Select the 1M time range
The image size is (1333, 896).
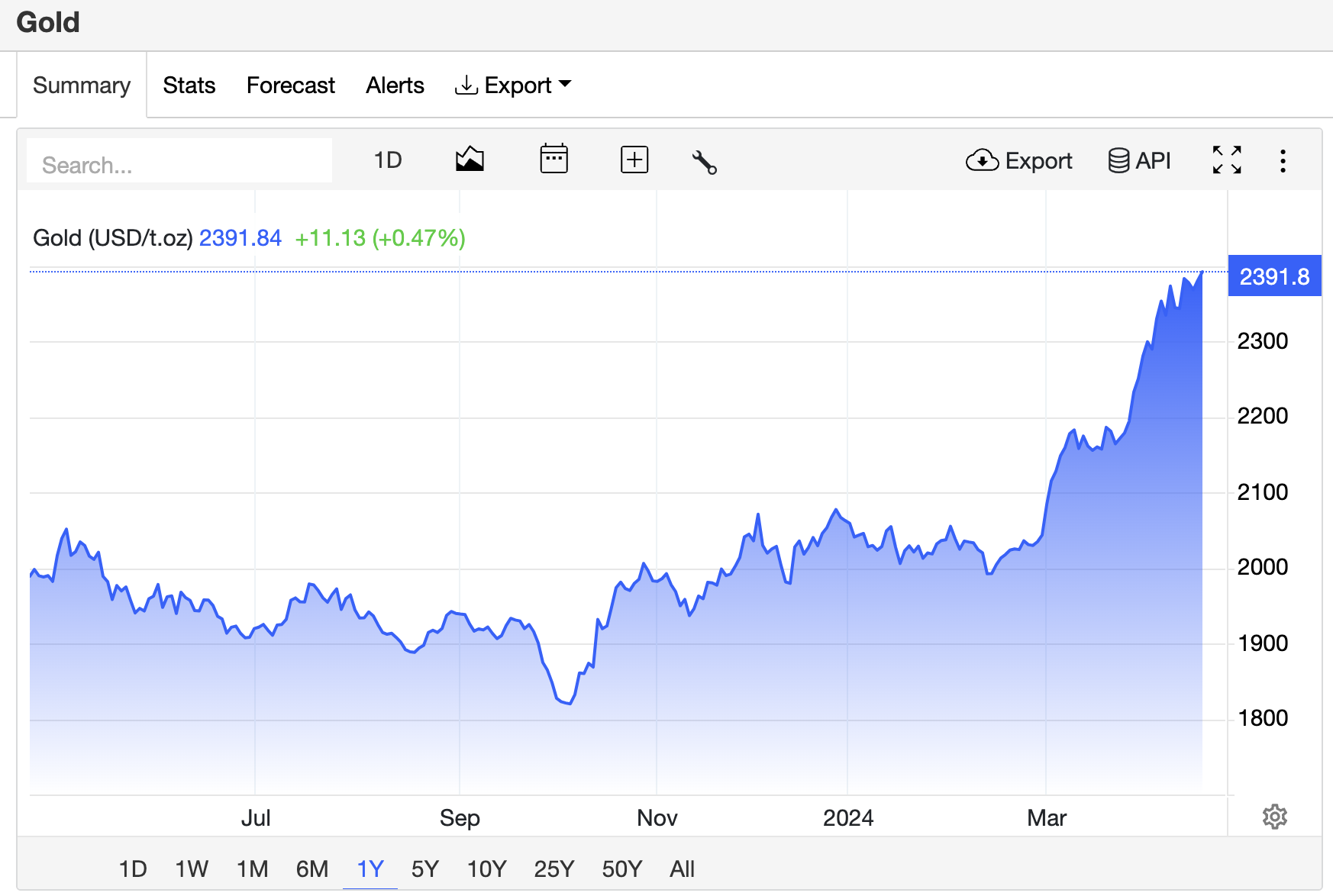tap(252, 869)
